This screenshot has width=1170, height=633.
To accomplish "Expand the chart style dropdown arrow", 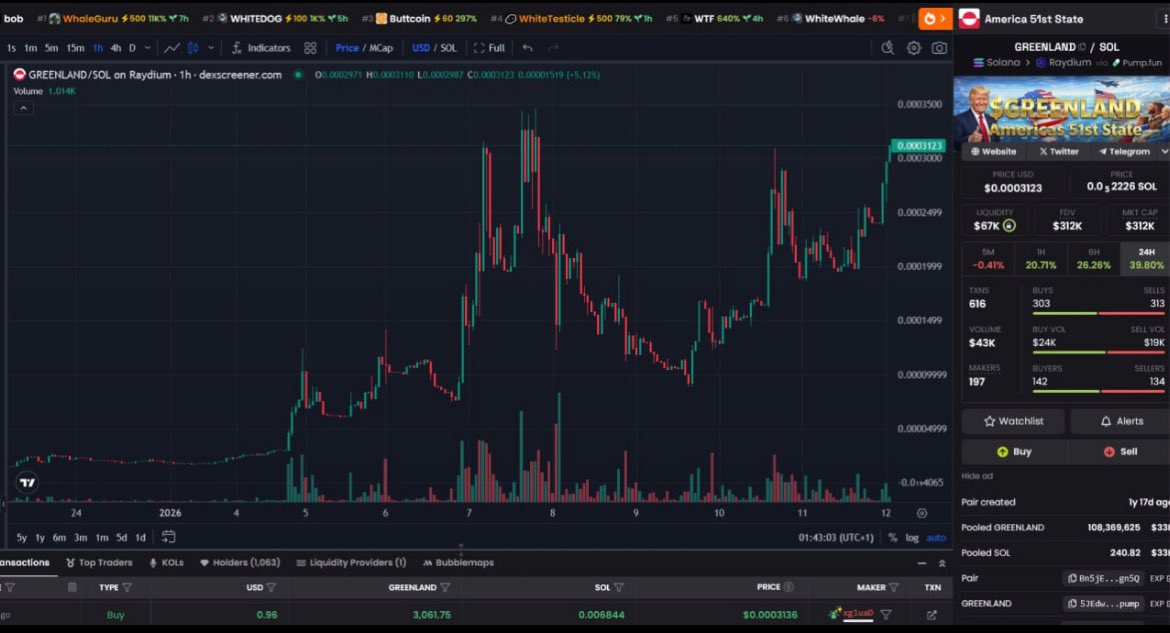I will point(211,48).
